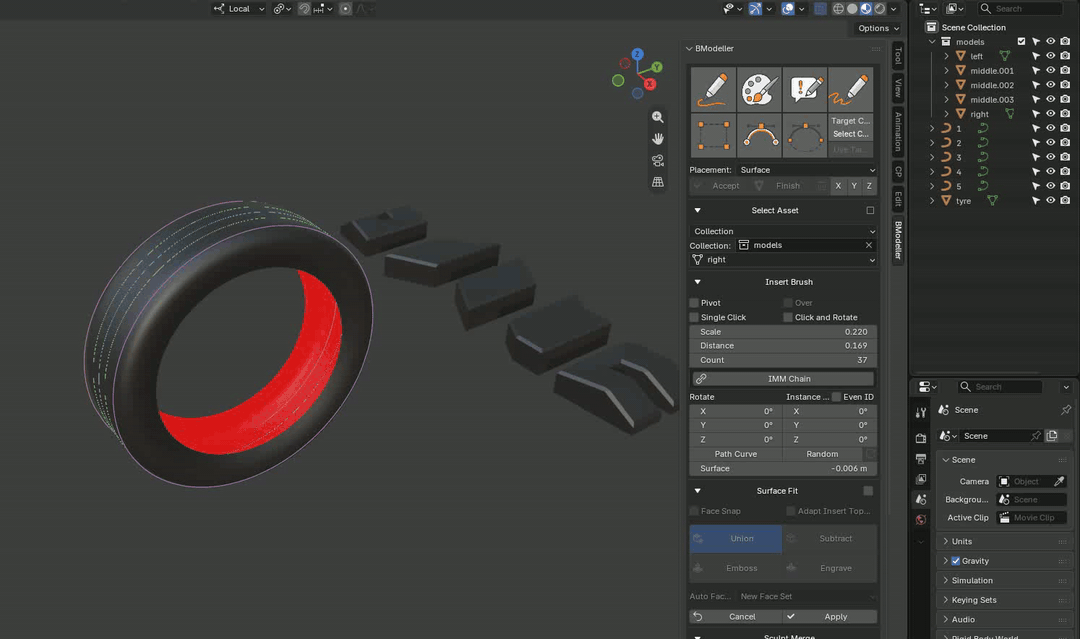Switch to the View sidebar tab
The height and width of the screenshot is (639, 1080).
coord(897,87)
